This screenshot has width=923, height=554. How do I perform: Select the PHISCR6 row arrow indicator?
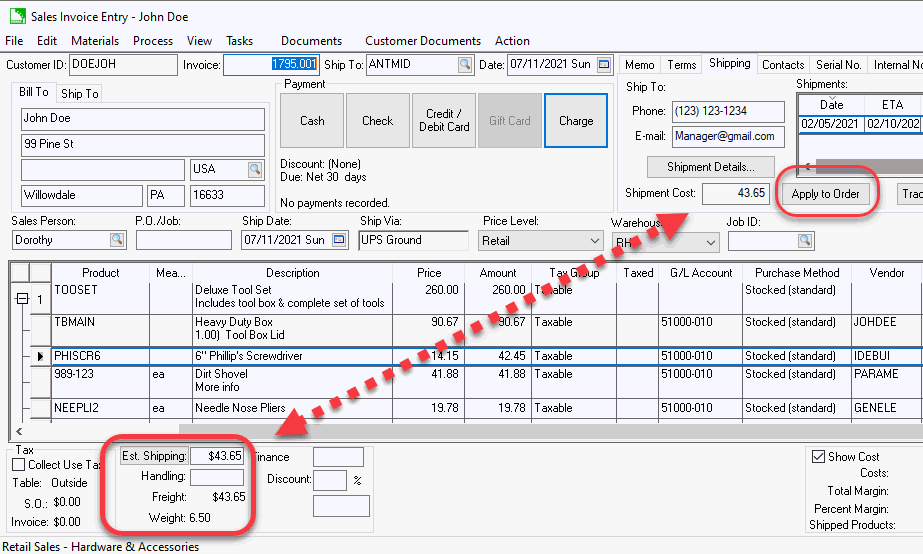40,356
